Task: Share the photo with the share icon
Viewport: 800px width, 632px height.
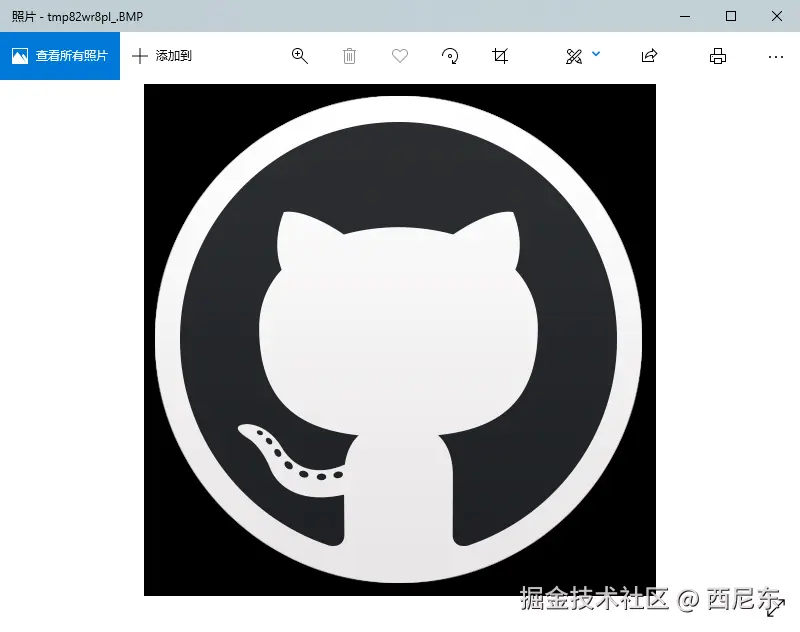Action: tap(649, 56)
